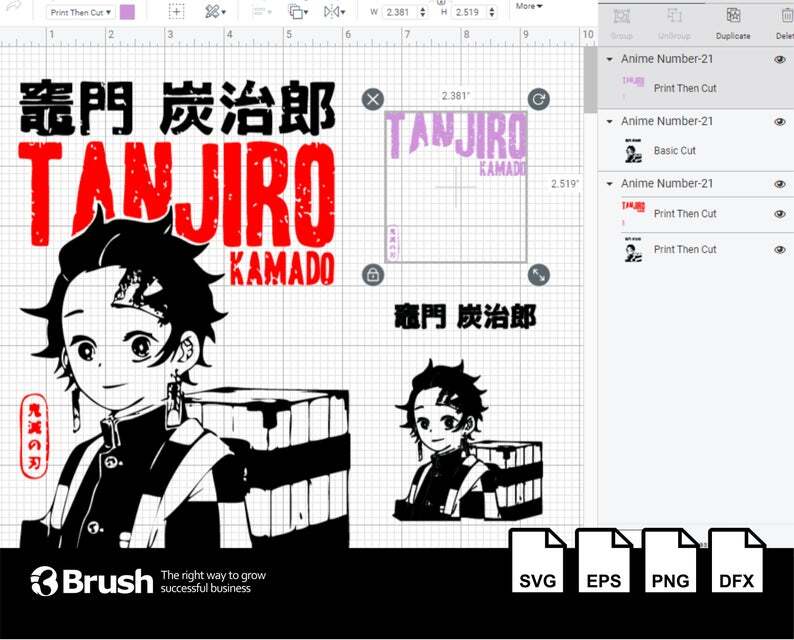Click the Group button in layers panel
Screen dimensions: 794x640
click(621, 23)
